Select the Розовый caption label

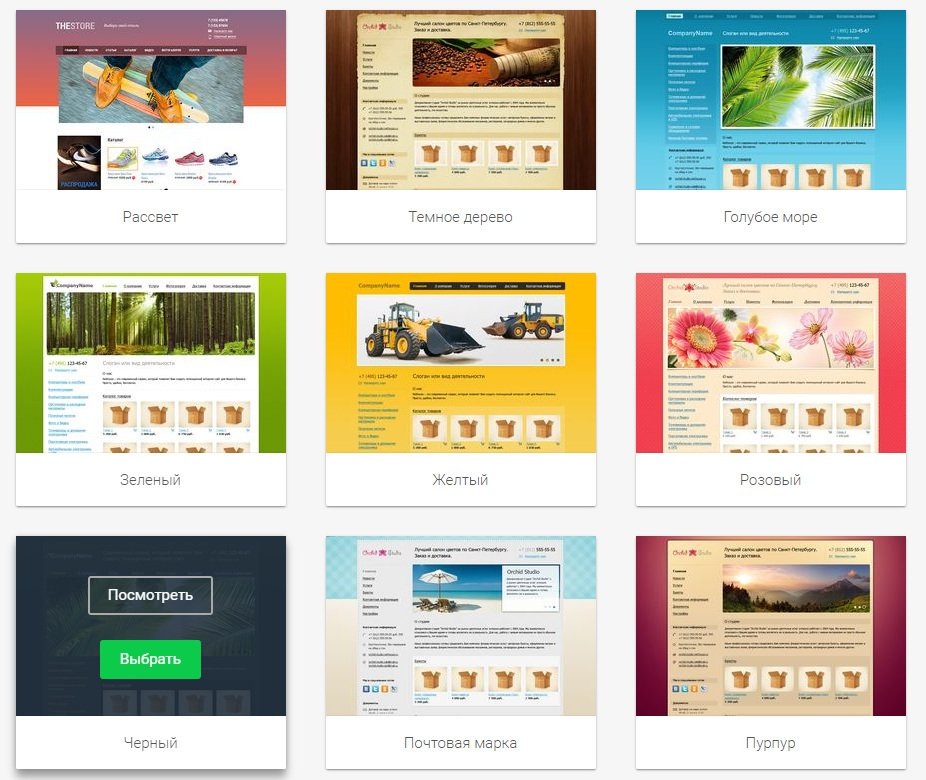coord(771,479)
